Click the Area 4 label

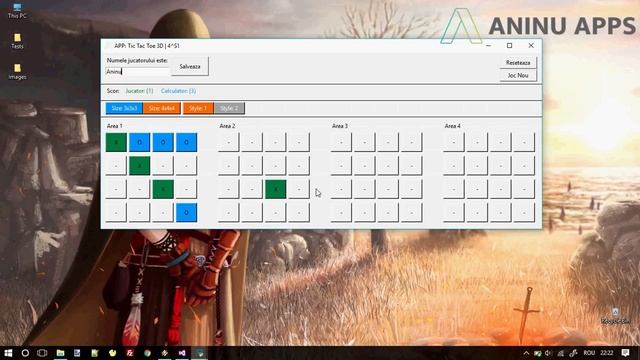[x=453, y=126]
